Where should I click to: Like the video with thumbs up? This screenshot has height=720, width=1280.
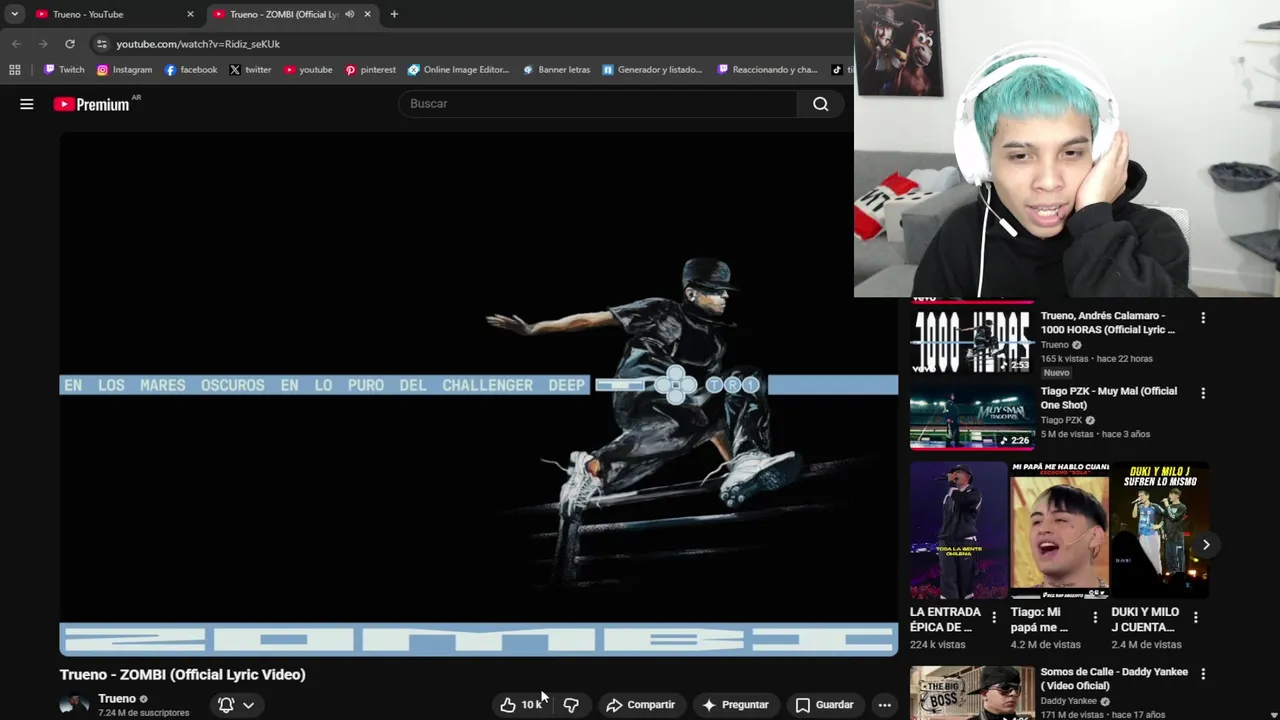tap(521, 705)
